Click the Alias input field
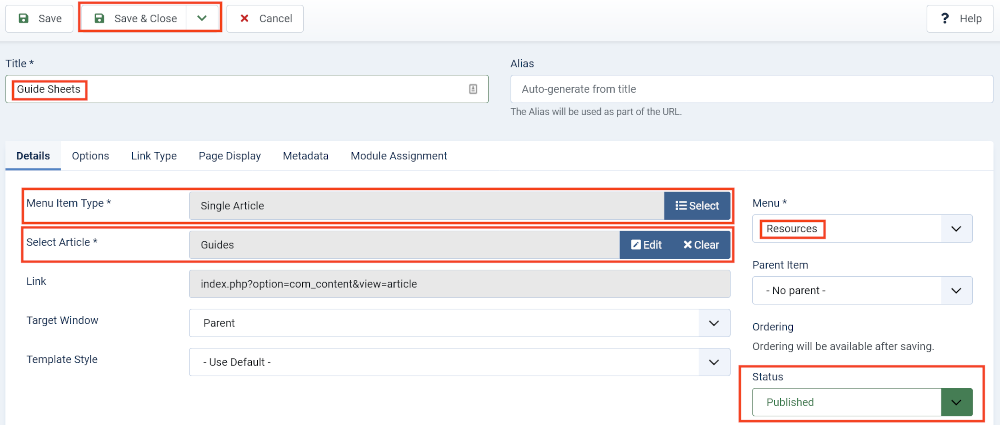The height and width of the screenshot is (425, 1000). (752, 89)
